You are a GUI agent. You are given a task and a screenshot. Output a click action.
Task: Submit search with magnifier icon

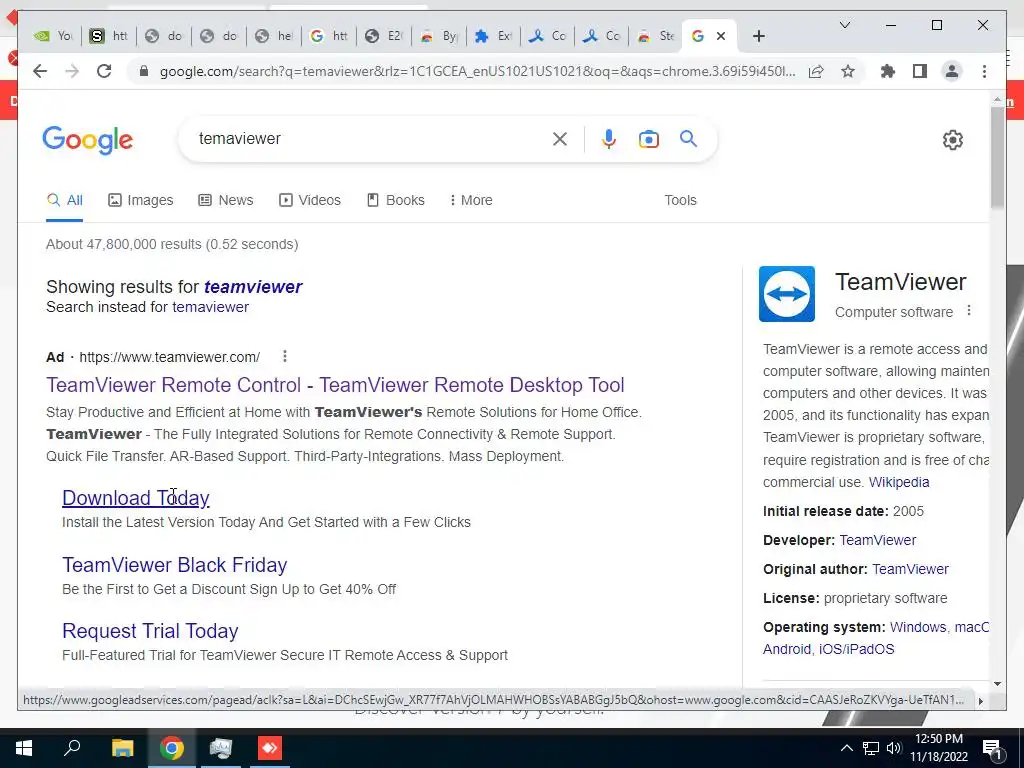point(688,138)
